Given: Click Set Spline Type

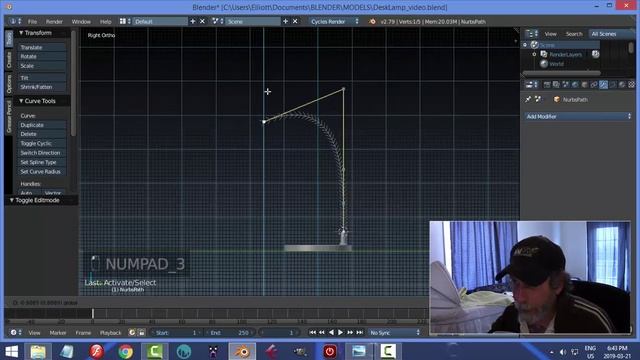Looking at the screenshot, I should point(42,162).
